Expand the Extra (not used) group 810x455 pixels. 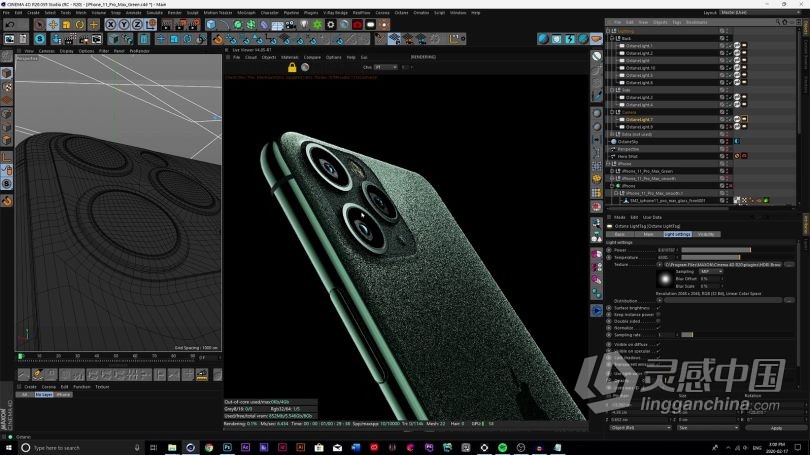coord(612,134)
